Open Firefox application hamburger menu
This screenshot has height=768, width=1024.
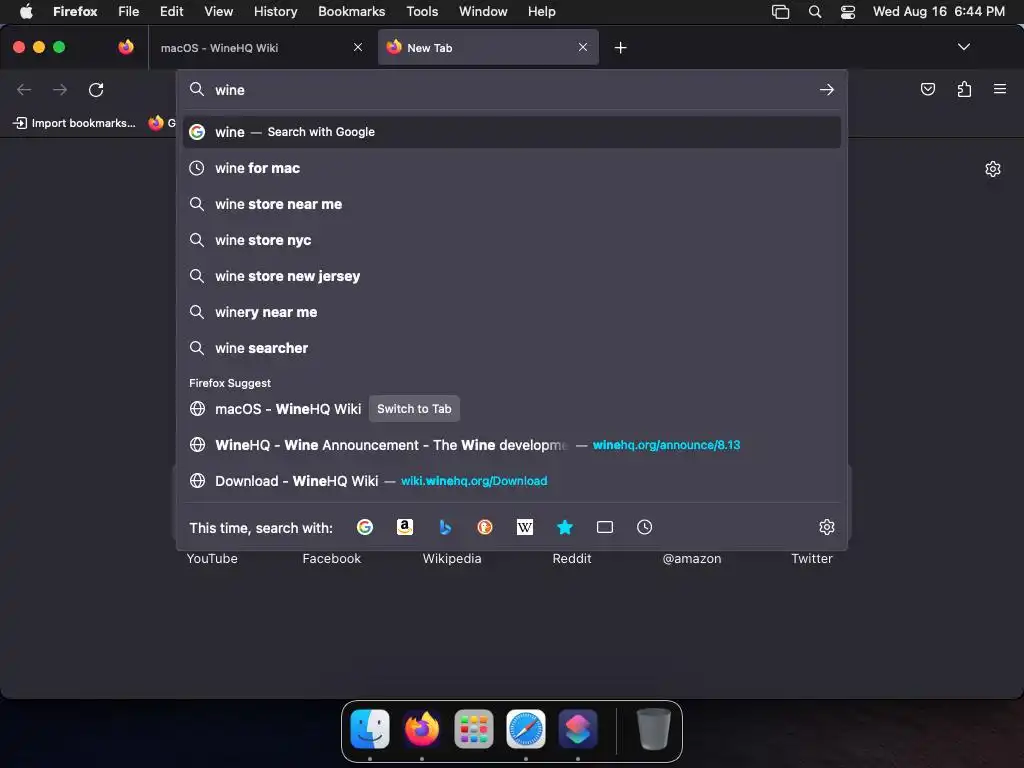[x=1000, y=89]
